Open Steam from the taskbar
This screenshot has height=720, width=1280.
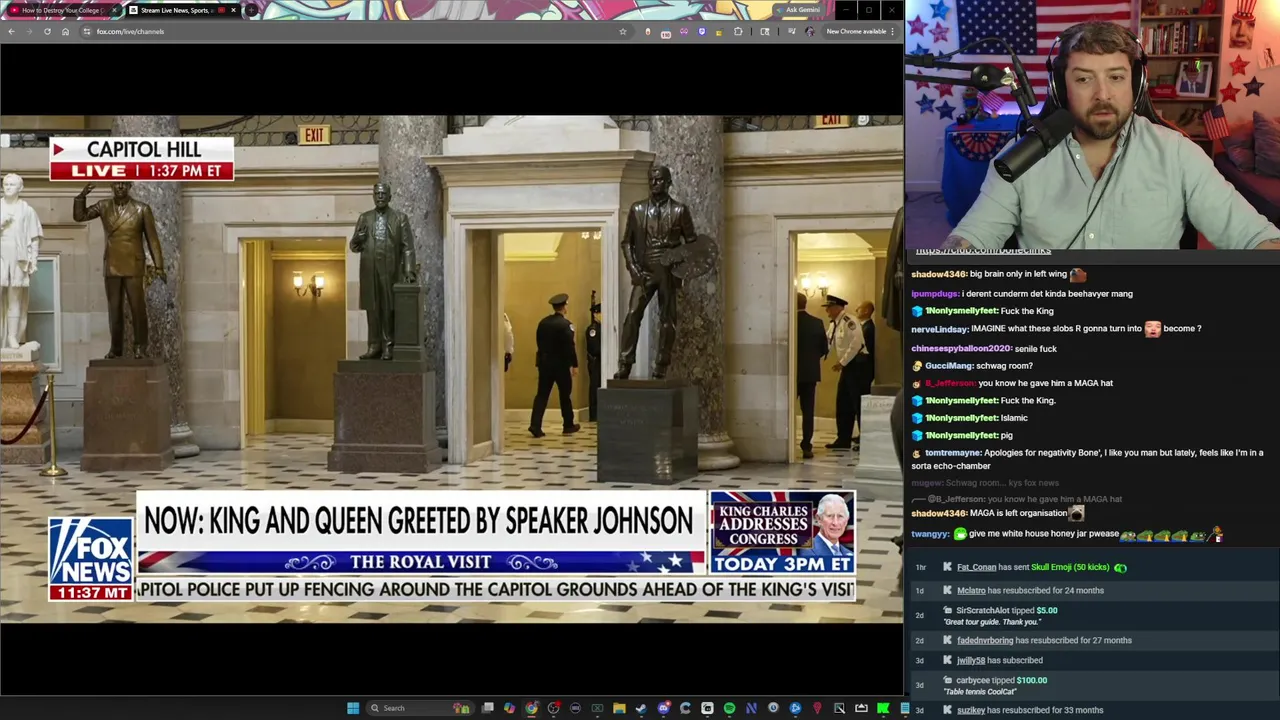[x=640, y=708]
